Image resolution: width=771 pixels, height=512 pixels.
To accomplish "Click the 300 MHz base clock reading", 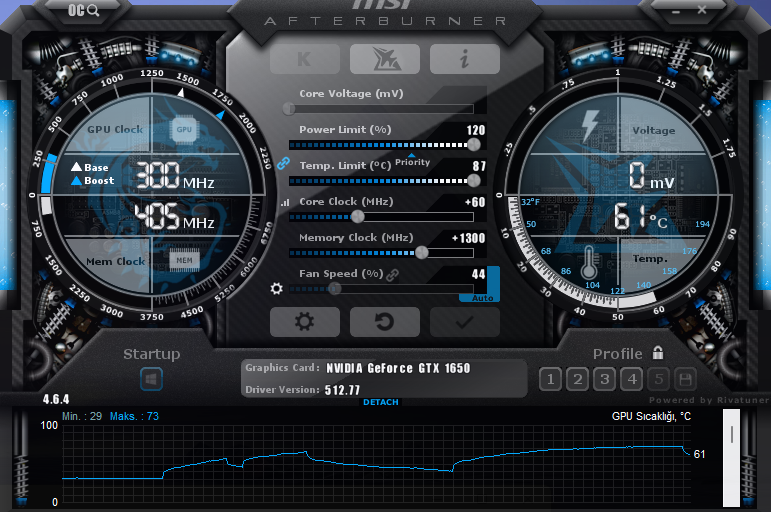I will tap(175, 176).
